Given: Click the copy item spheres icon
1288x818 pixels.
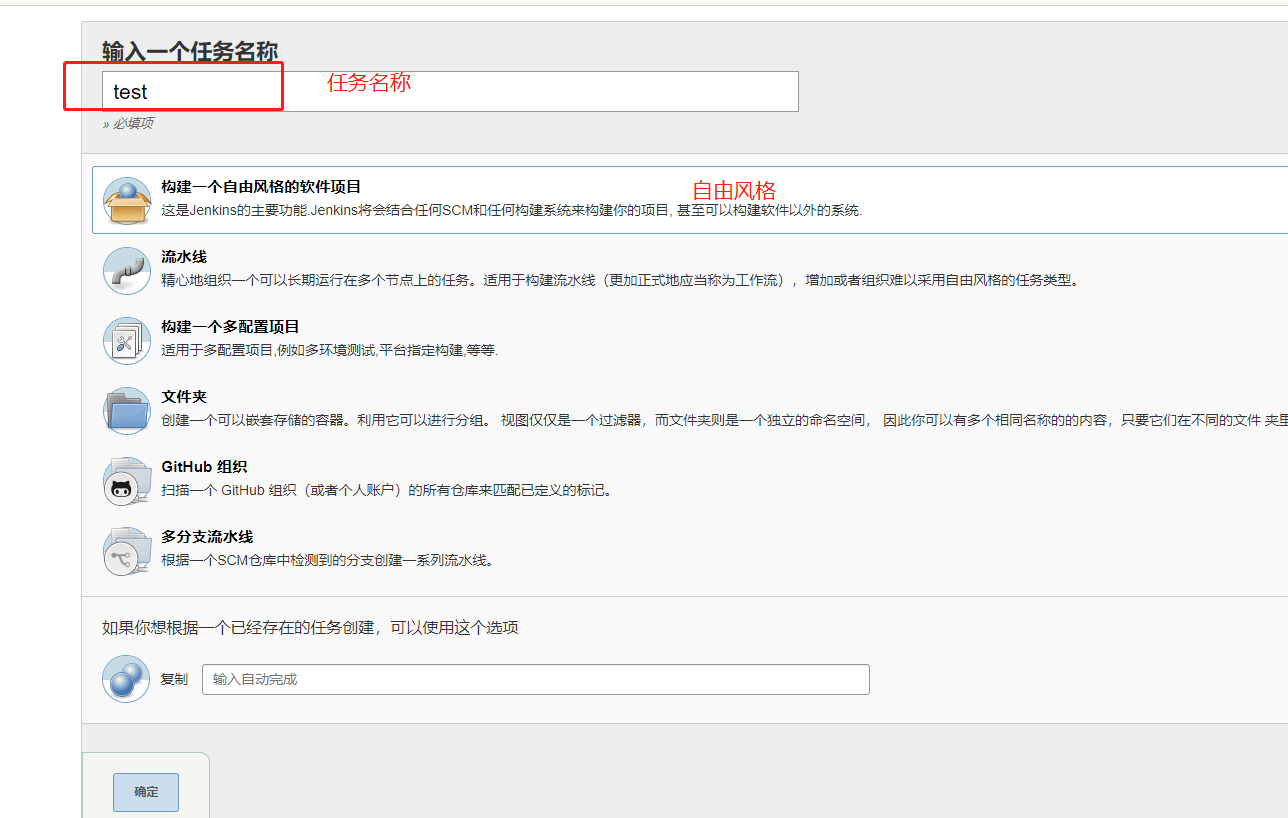Looking at the screenshot, I should (126, 679).
